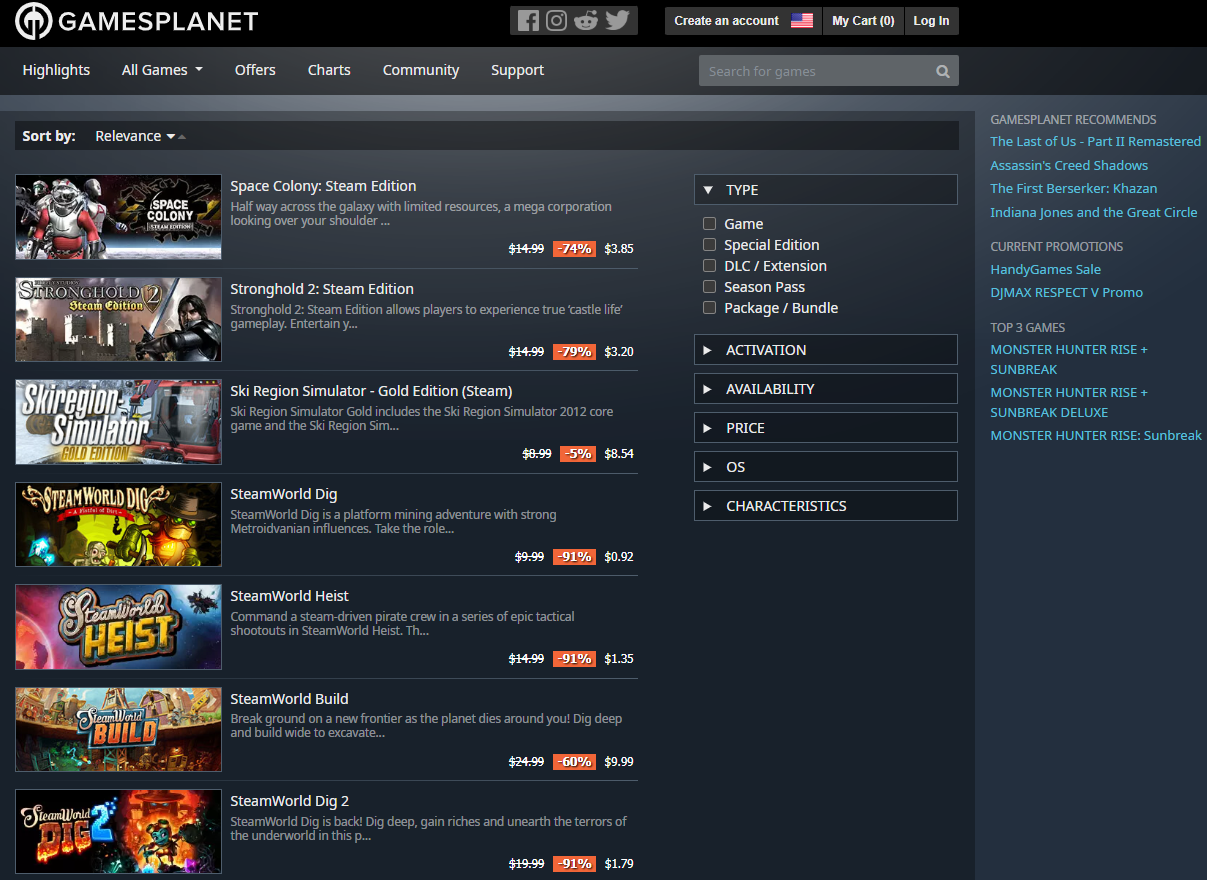Open the All Games menu

[x=162, y=70]
